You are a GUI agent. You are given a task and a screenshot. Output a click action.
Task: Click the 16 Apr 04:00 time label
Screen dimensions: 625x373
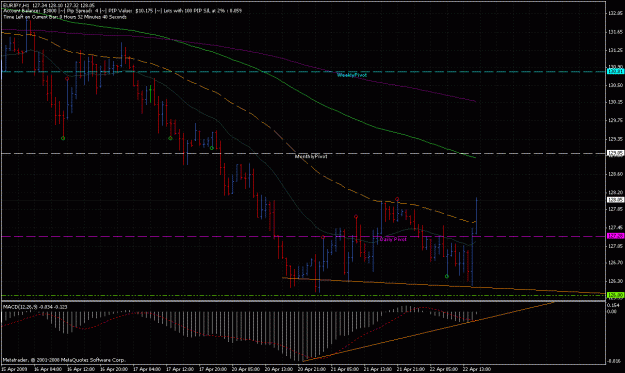[x=47, y=369]
